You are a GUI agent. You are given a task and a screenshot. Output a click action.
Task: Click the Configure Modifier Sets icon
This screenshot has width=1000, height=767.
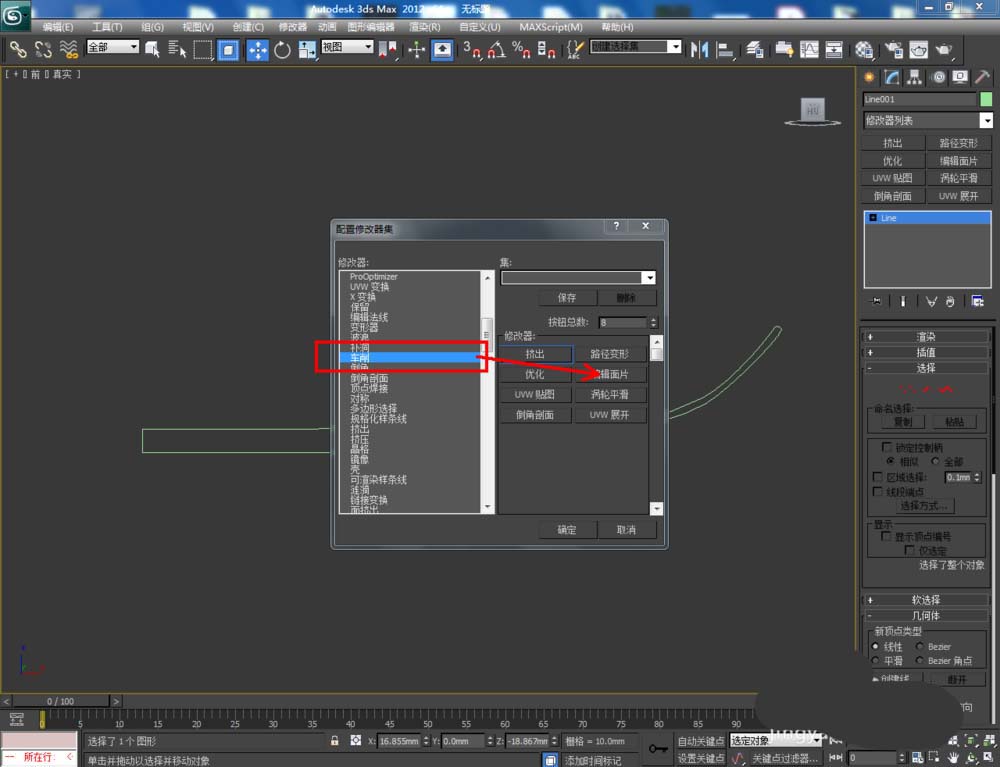coord(977,300)
